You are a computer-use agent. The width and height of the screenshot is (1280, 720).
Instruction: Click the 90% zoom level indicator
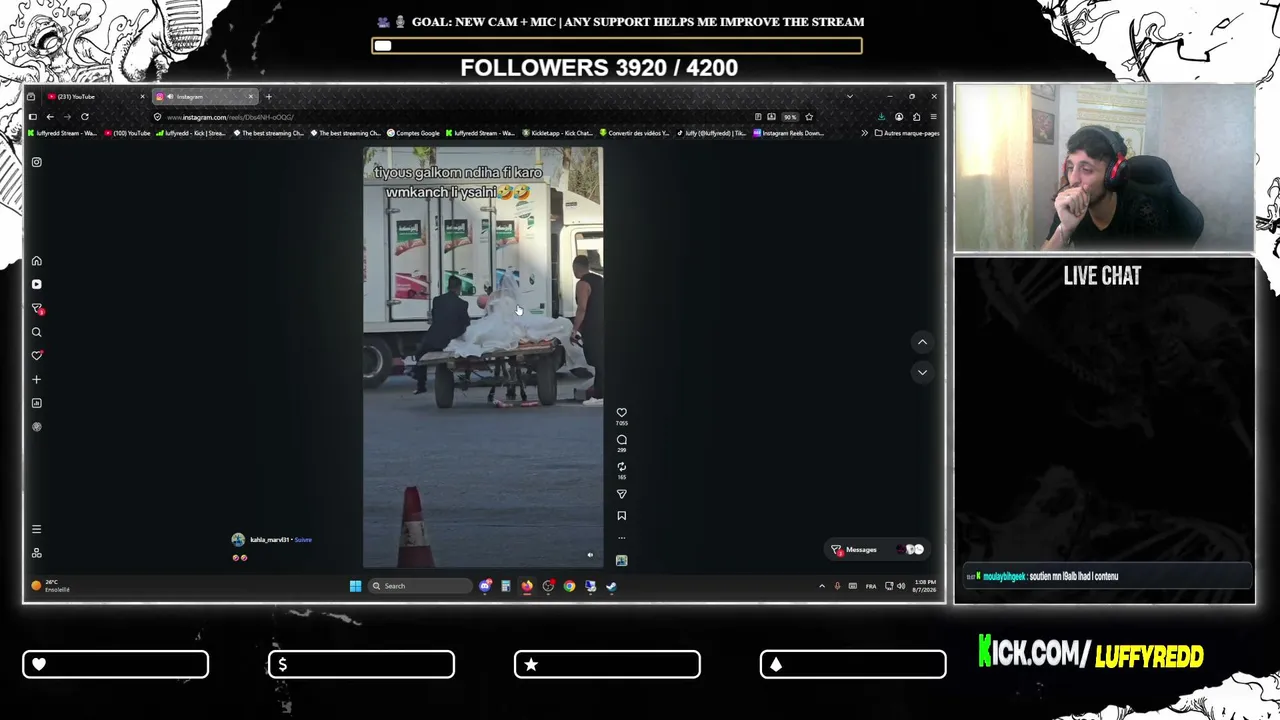790,117
